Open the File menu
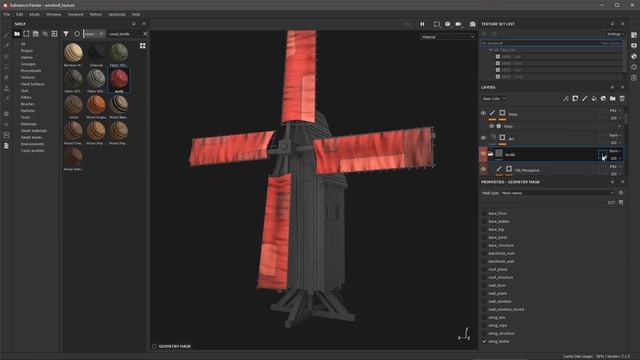Image resolution: width=640 pixels, height=360 pixels. coord(7,14)
